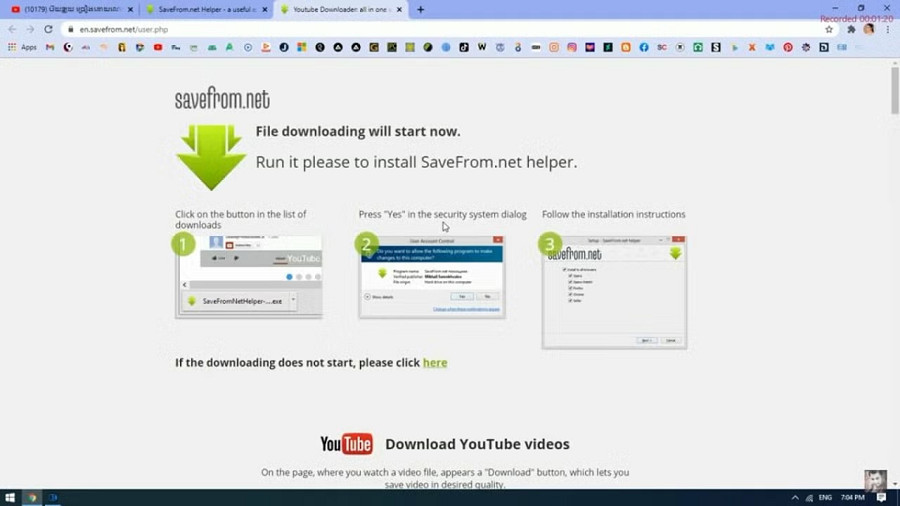This screenshot has height=506, width=900.
Task: Click the 'here' download link
Action: [x=435, y=363]
